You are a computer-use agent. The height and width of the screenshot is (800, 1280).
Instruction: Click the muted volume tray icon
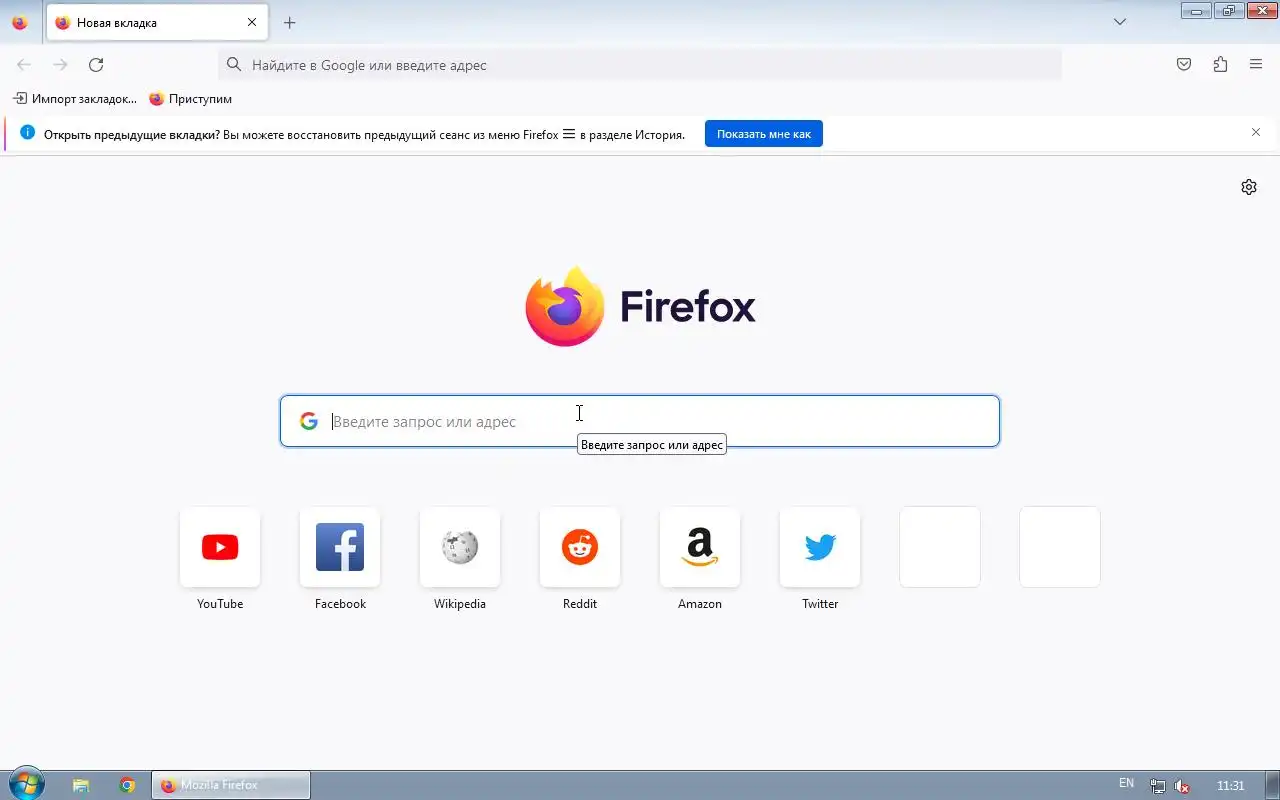point(1182,786)
